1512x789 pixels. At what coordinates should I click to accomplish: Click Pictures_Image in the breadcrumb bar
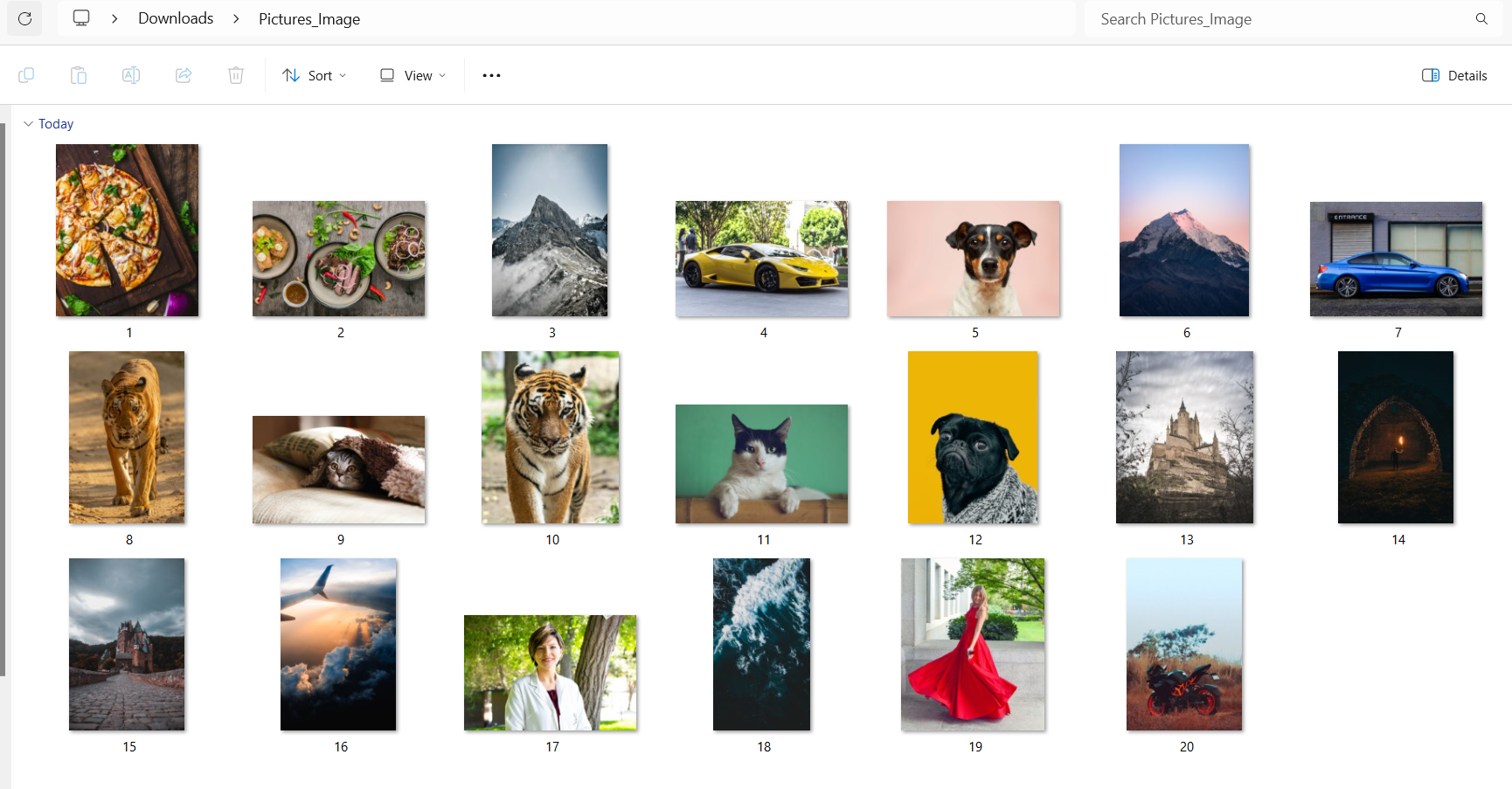[x=308, y=18]
